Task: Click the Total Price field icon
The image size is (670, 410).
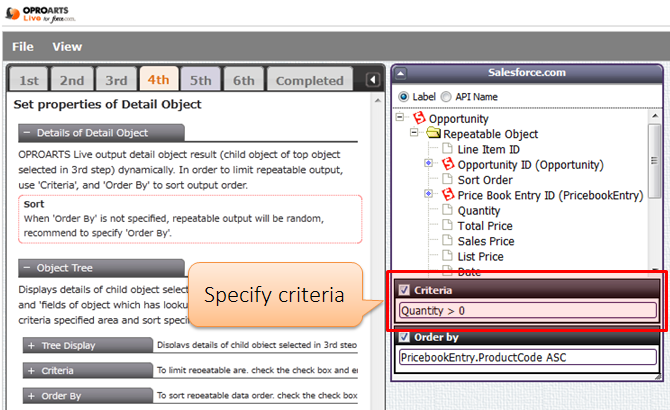Action: tap(447, 225)
